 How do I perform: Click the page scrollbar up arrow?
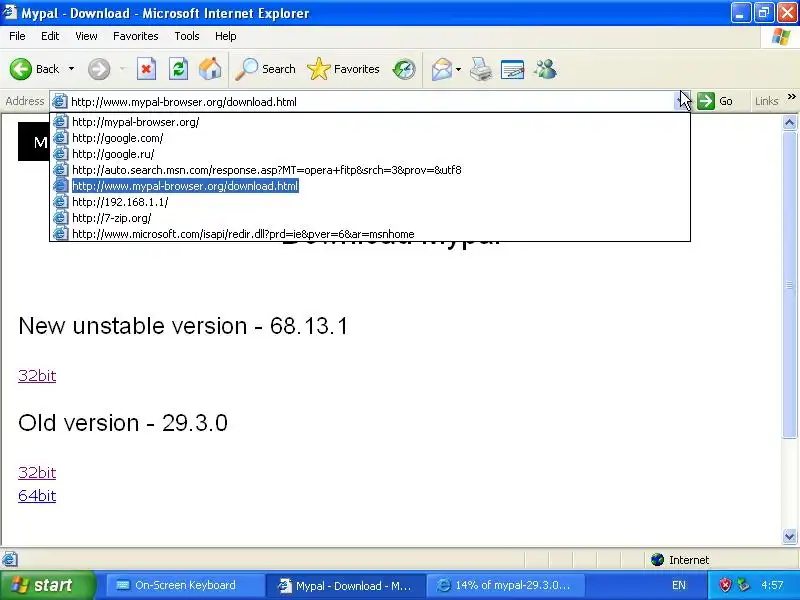point(789,122)
